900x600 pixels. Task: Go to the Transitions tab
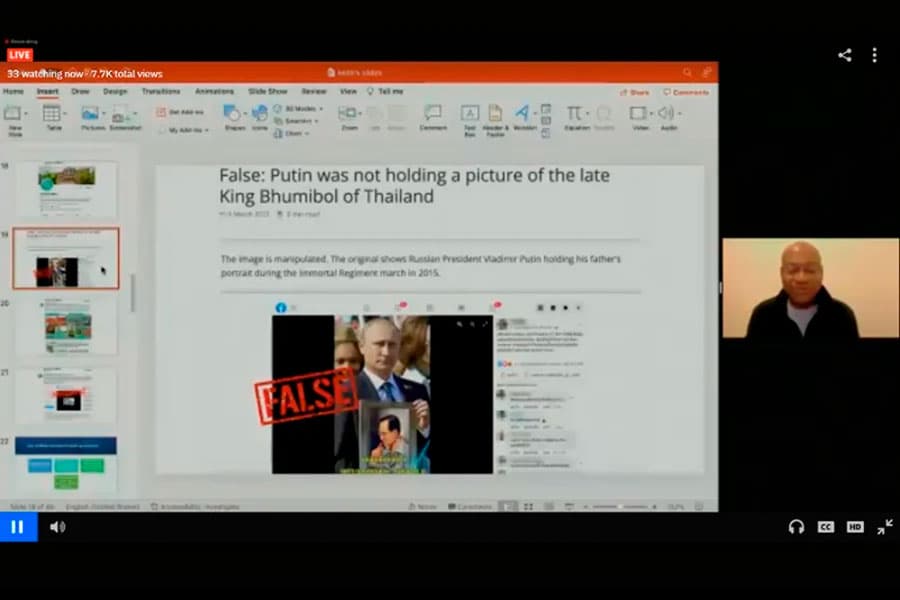point(161,91)
